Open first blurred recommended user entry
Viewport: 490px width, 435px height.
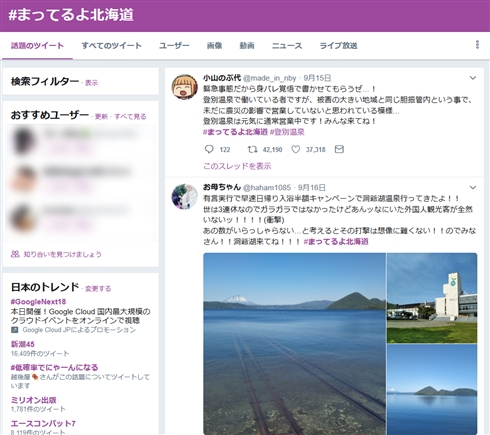80,142
